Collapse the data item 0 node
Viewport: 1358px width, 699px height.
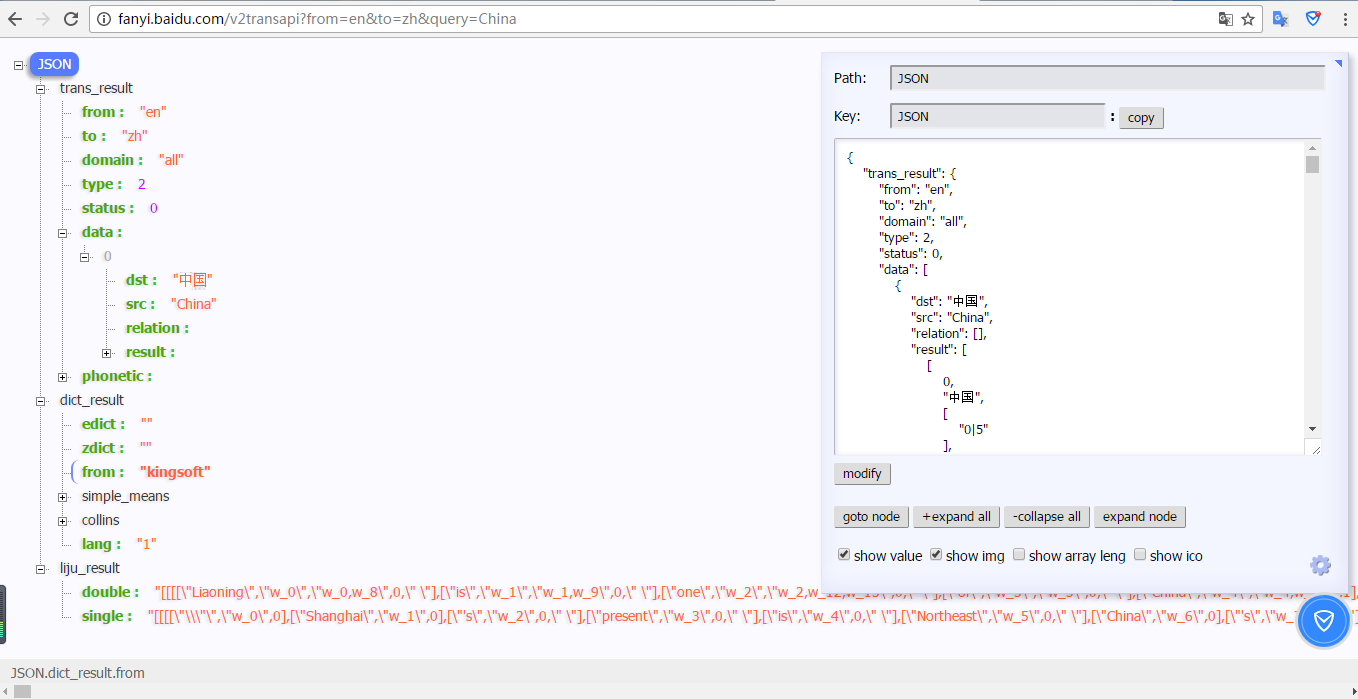click(85, 256)
